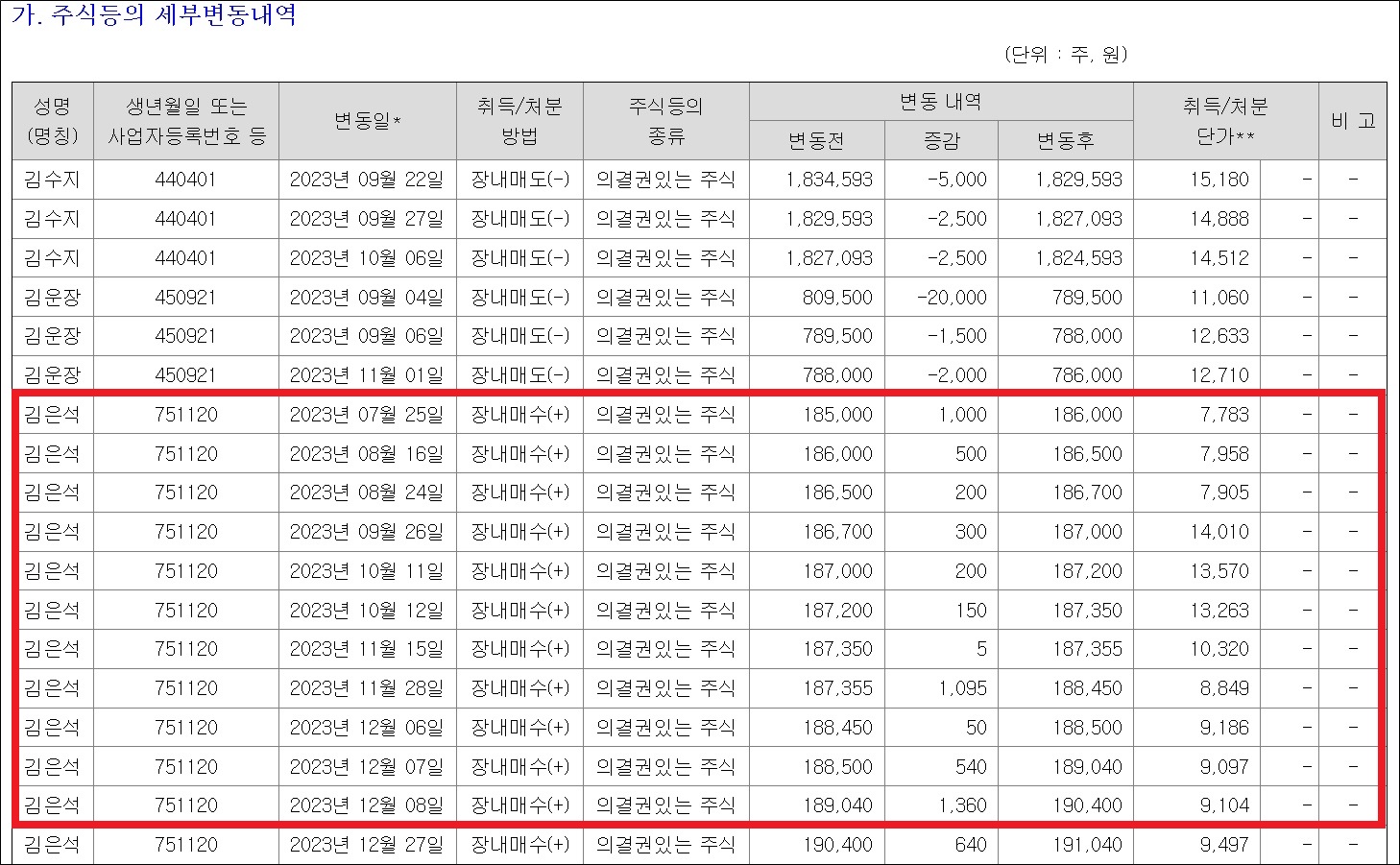This screenshot has width=1400, height=865.
Task: Click the '취득/처분 방법' column header
Action: coord(519,121)
